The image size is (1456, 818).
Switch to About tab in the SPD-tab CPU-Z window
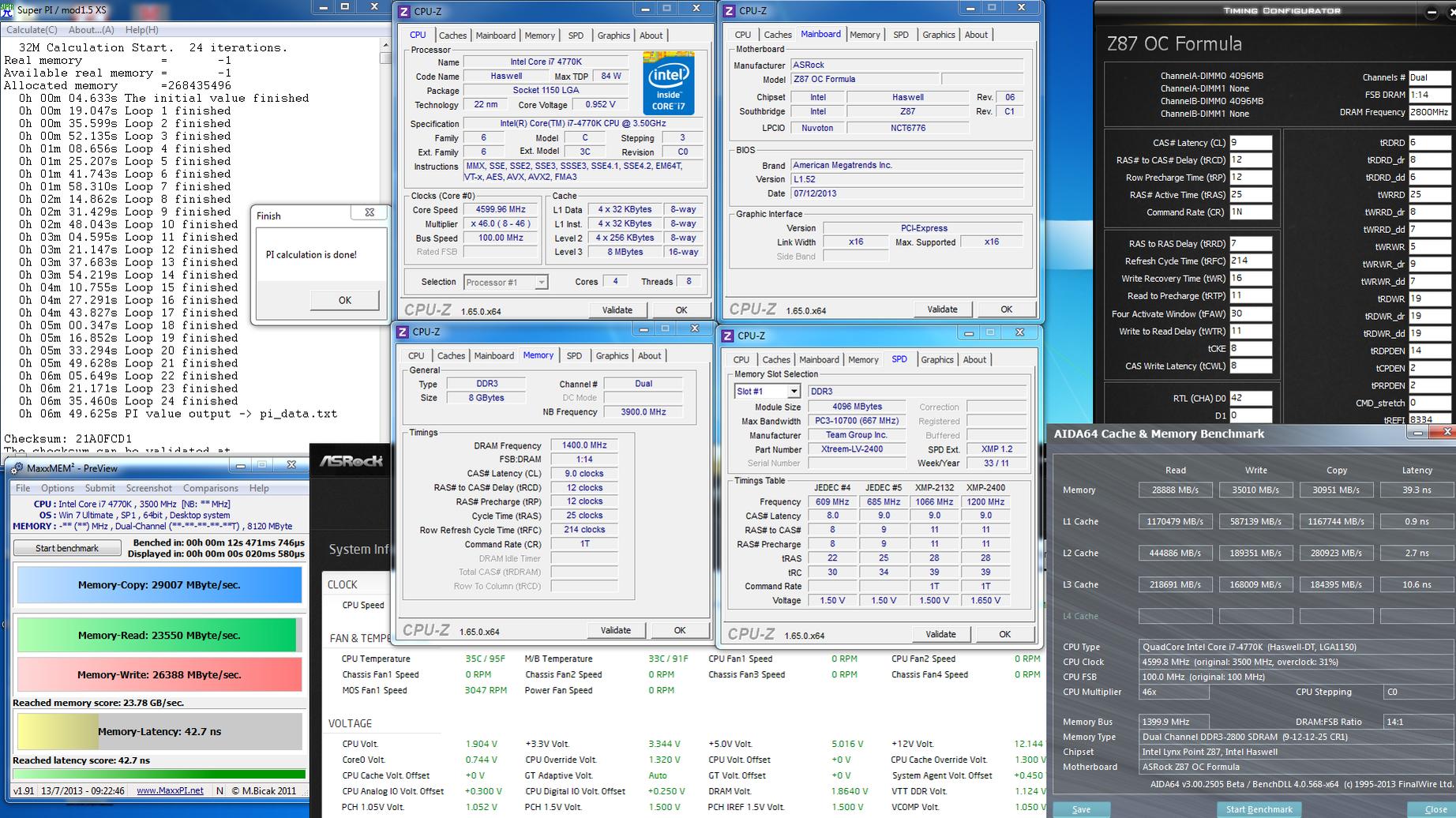(x=974, y=360)
